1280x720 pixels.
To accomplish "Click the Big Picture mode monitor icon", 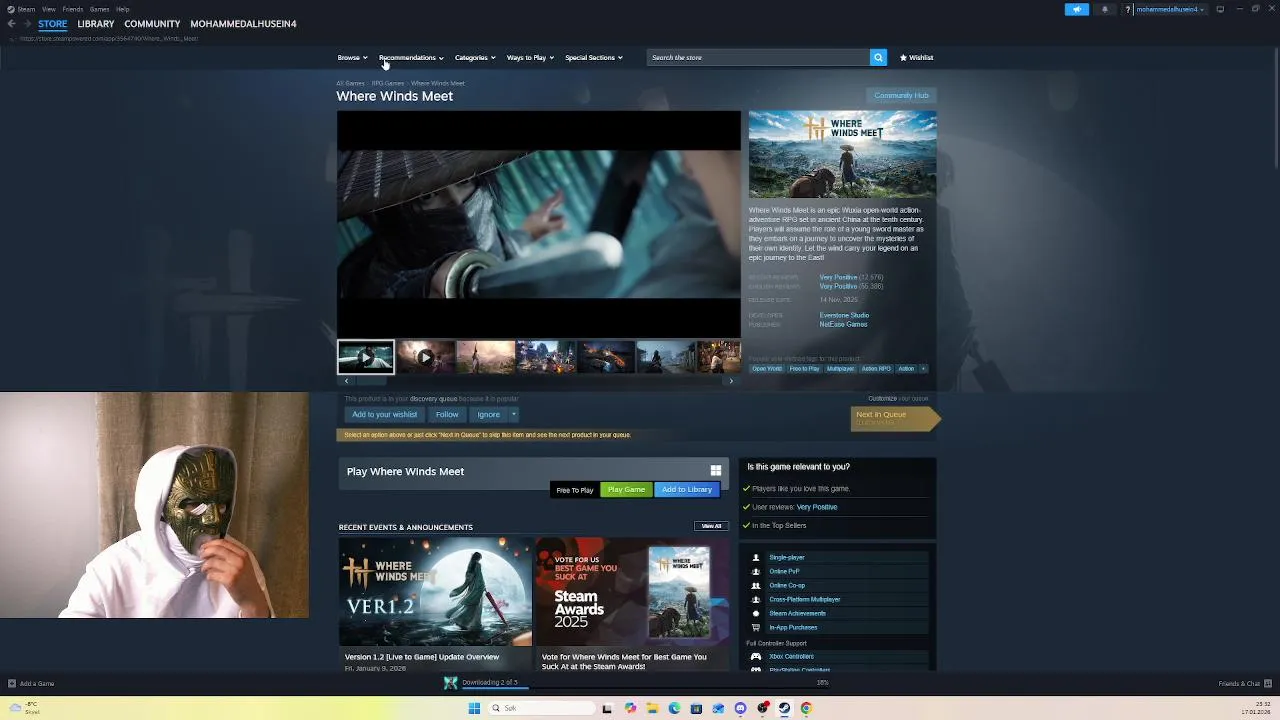I will coord(1220,9).
